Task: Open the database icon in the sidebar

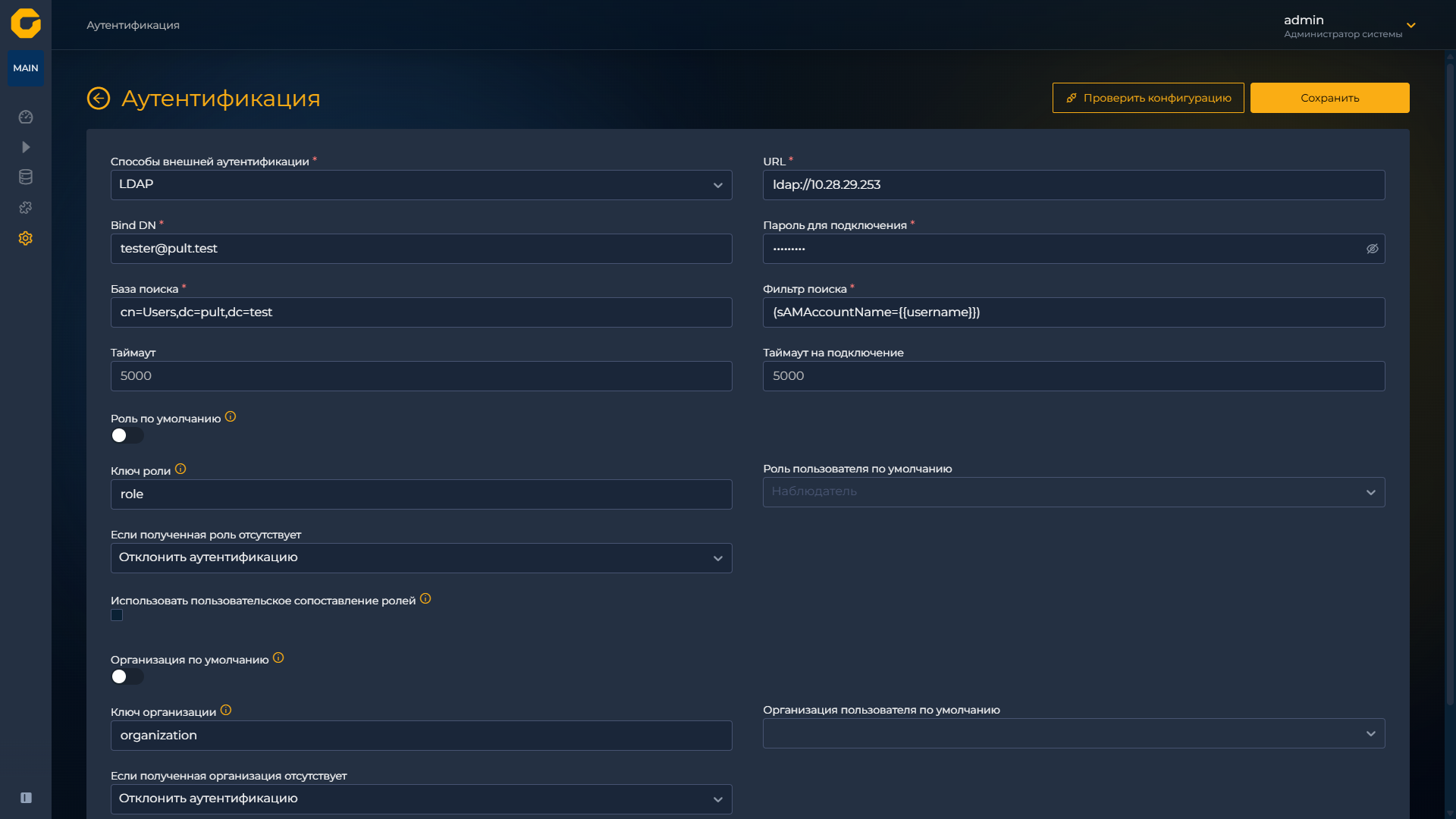Action: [x=26, y=177]
